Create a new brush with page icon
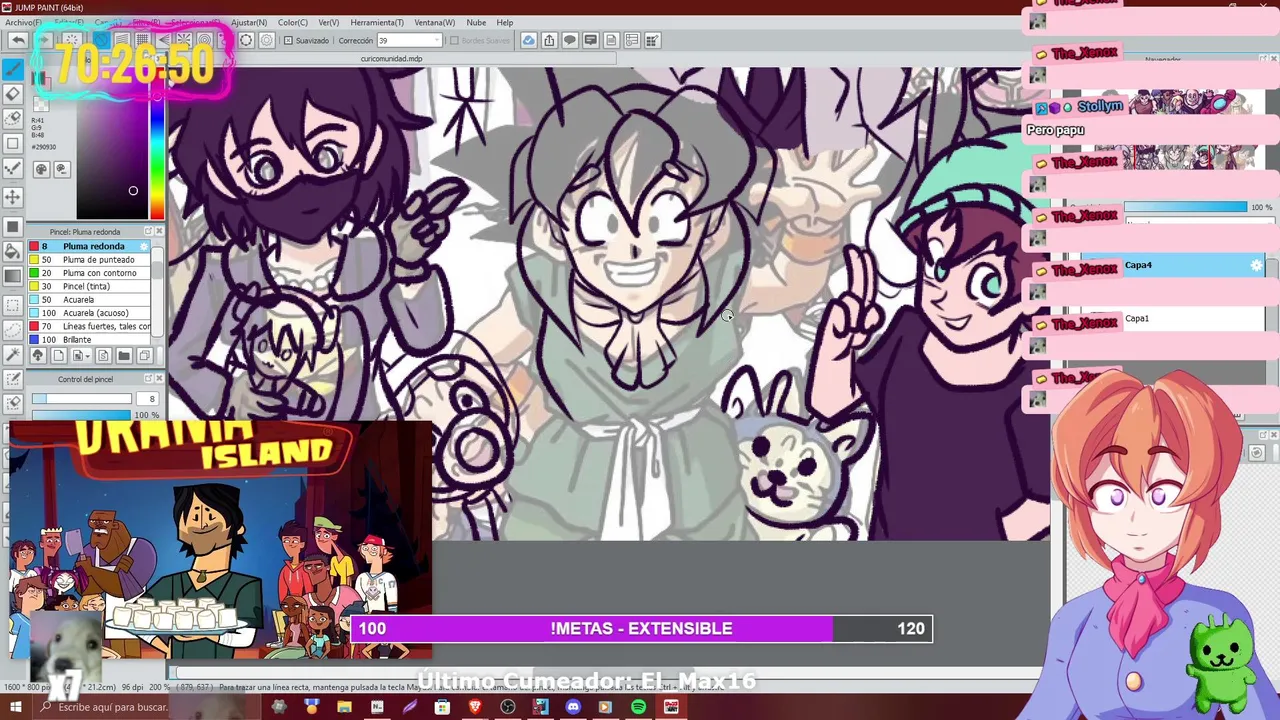 (58, 355)
